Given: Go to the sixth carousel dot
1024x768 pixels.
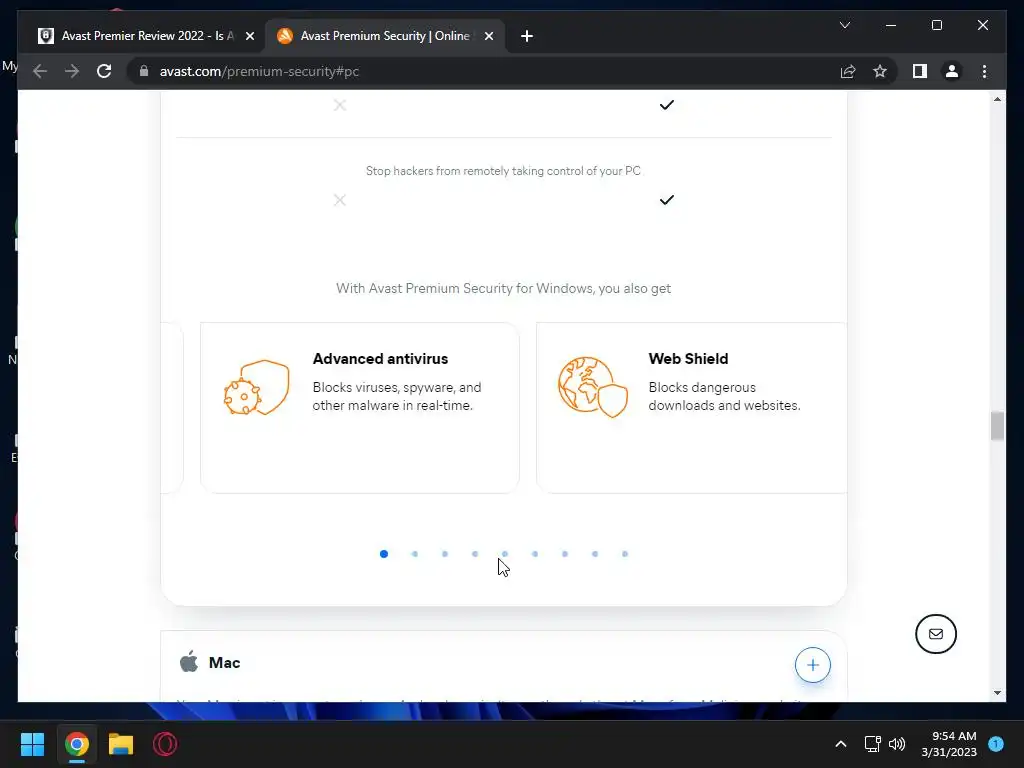Looking at the screenshot, I should 535,554.
